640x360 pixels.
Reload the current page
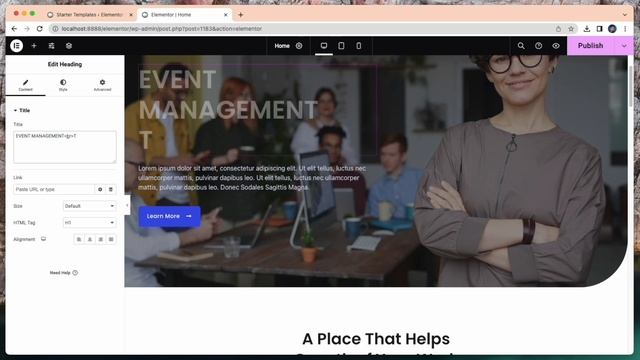point(40,29)
